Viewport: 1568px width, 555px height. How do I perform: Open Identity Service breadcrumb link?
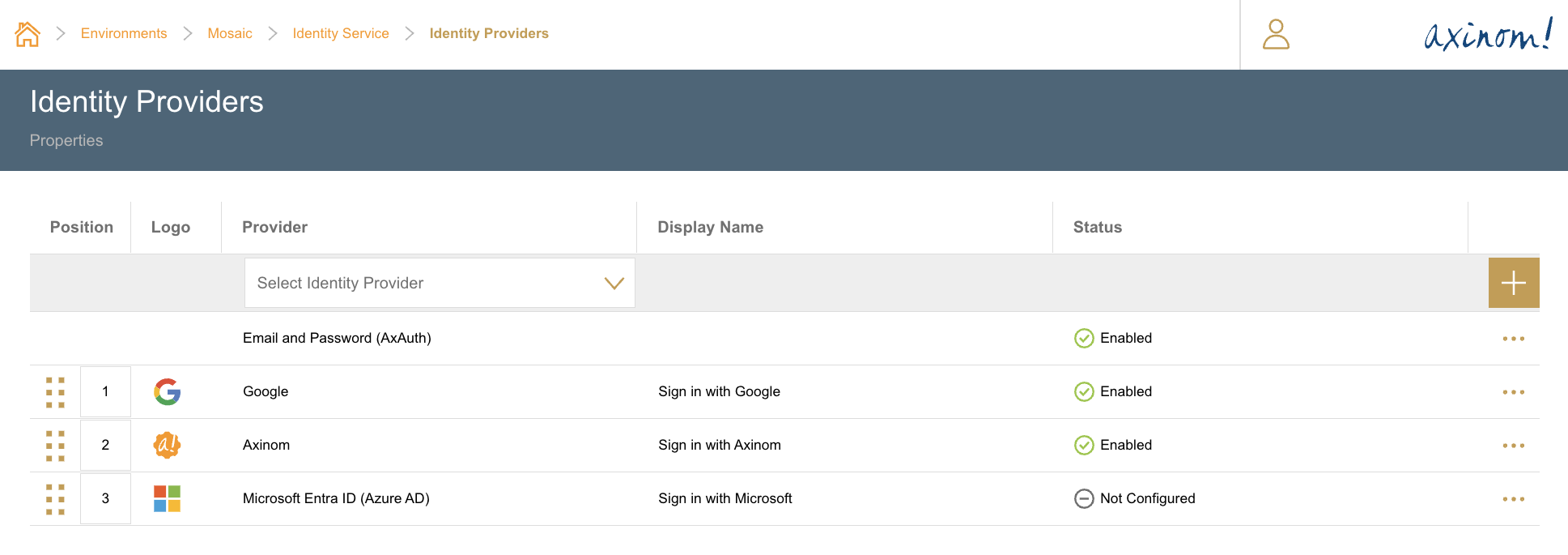pos(341,33)
